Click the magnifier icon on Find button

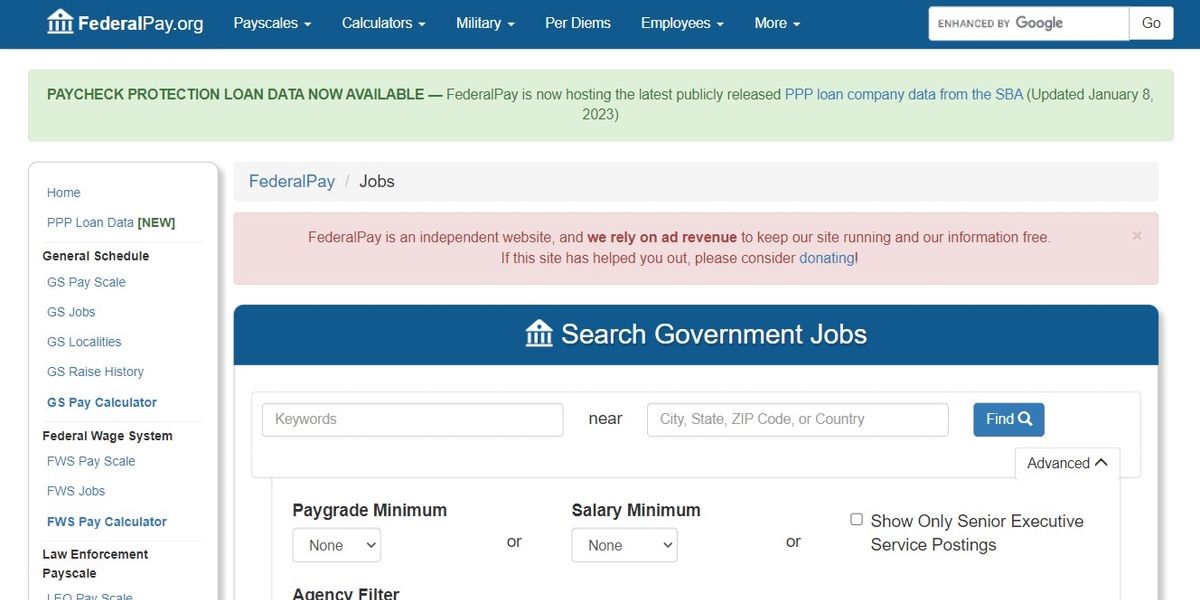[x=1025, y=419]
